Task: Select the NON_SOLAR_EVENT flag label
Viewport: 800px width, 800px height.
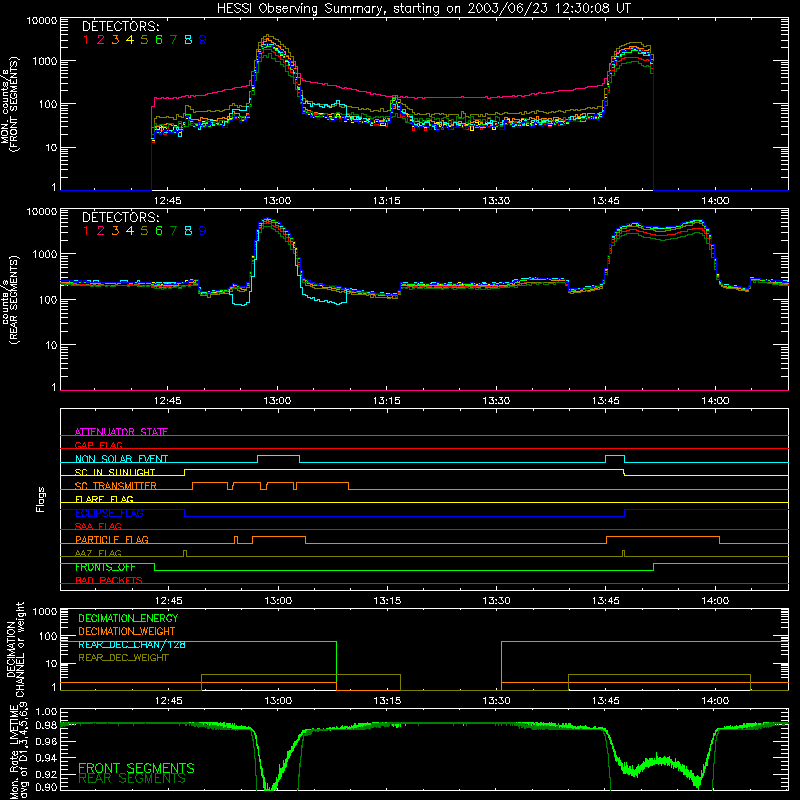Action: tap(121, 459)
